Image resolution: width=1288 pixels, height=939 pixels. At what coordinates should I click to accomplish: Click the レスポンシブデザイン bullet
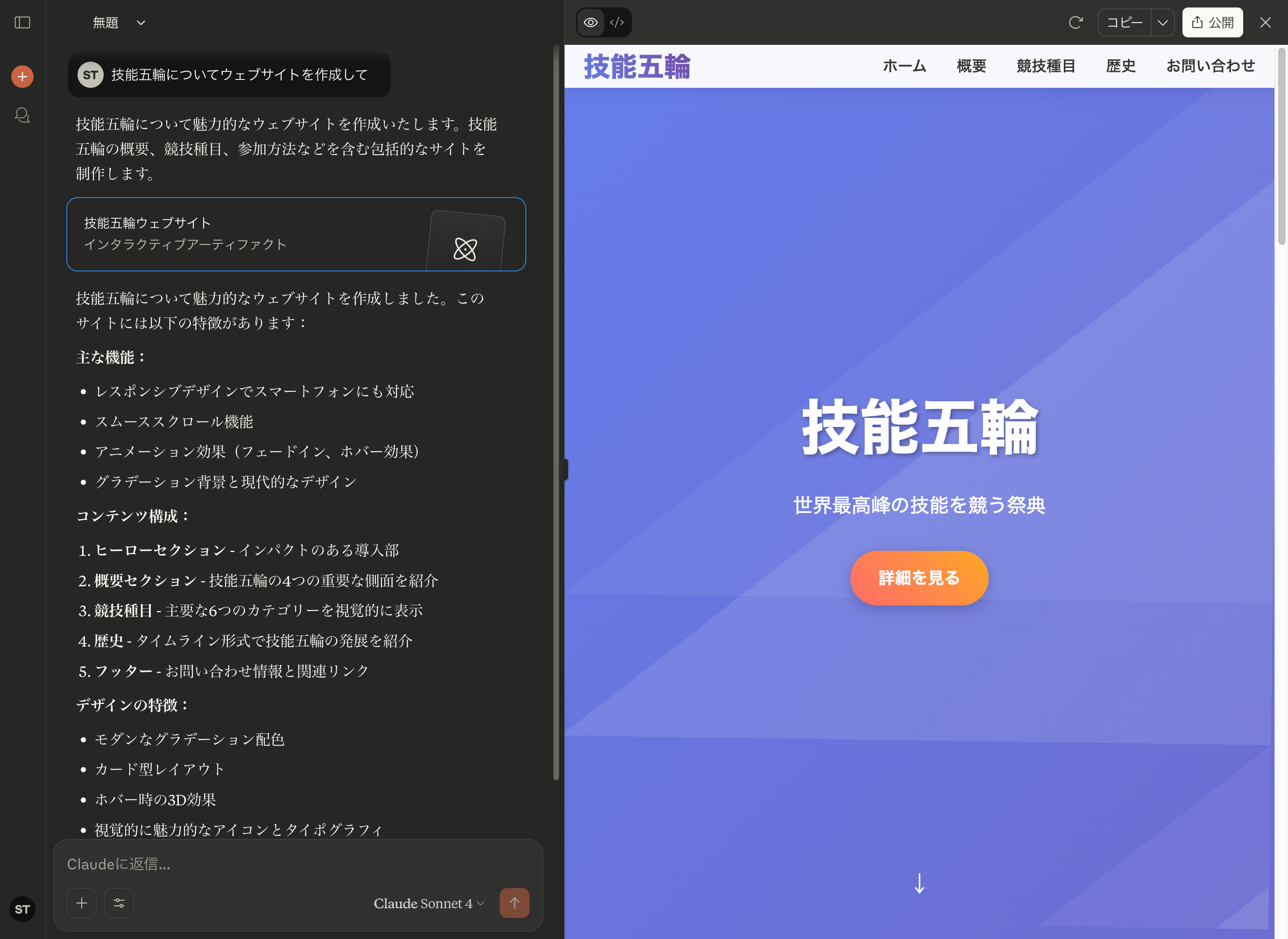click(255, 391)
